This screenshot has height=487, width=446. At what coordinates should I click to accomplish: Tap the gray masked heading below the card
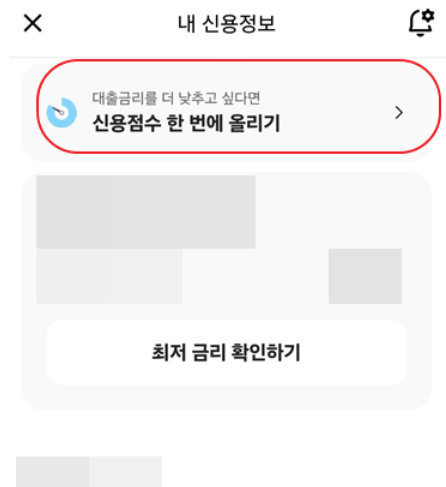click(x=89, y=471)
